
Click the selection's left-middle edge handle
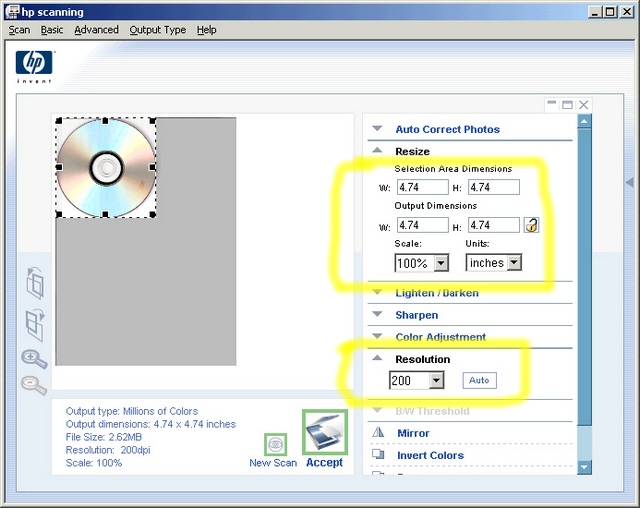point(59,167)
